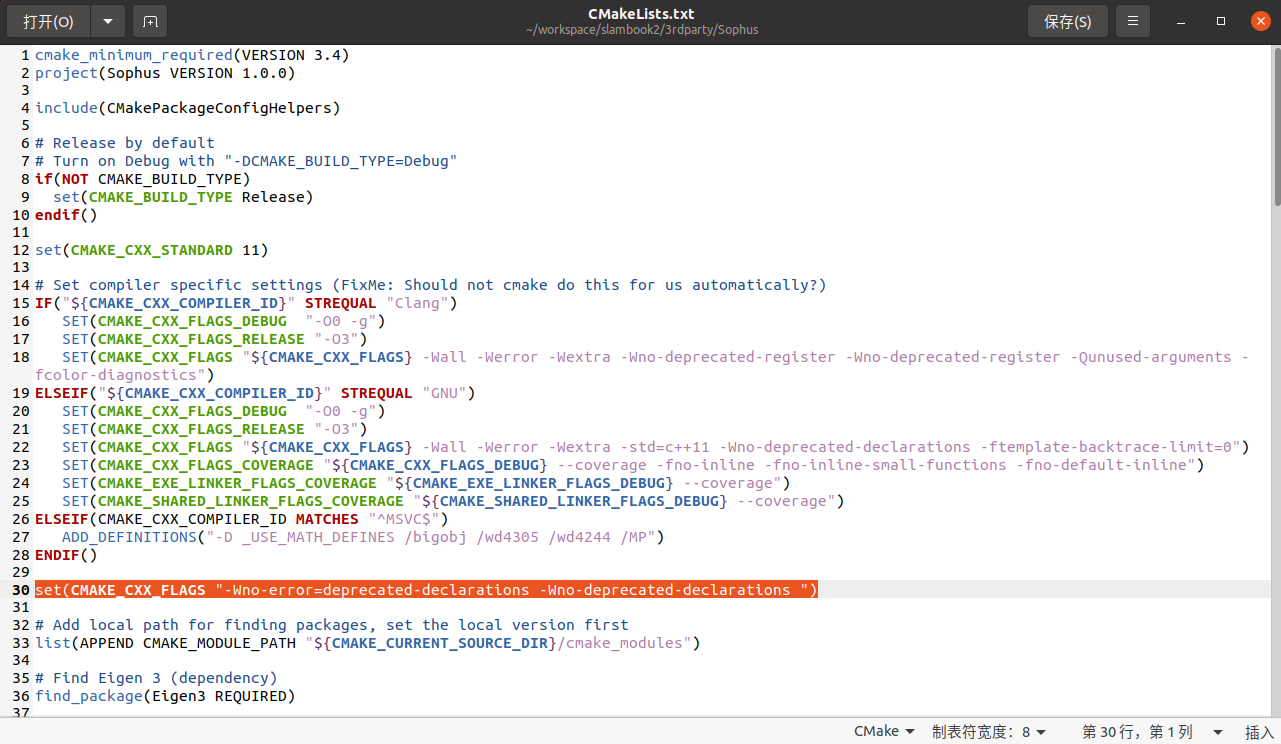Close the gedit window
Image resolution: width=1281 pixels, height=744 pixels.
tap(1259, 21)
